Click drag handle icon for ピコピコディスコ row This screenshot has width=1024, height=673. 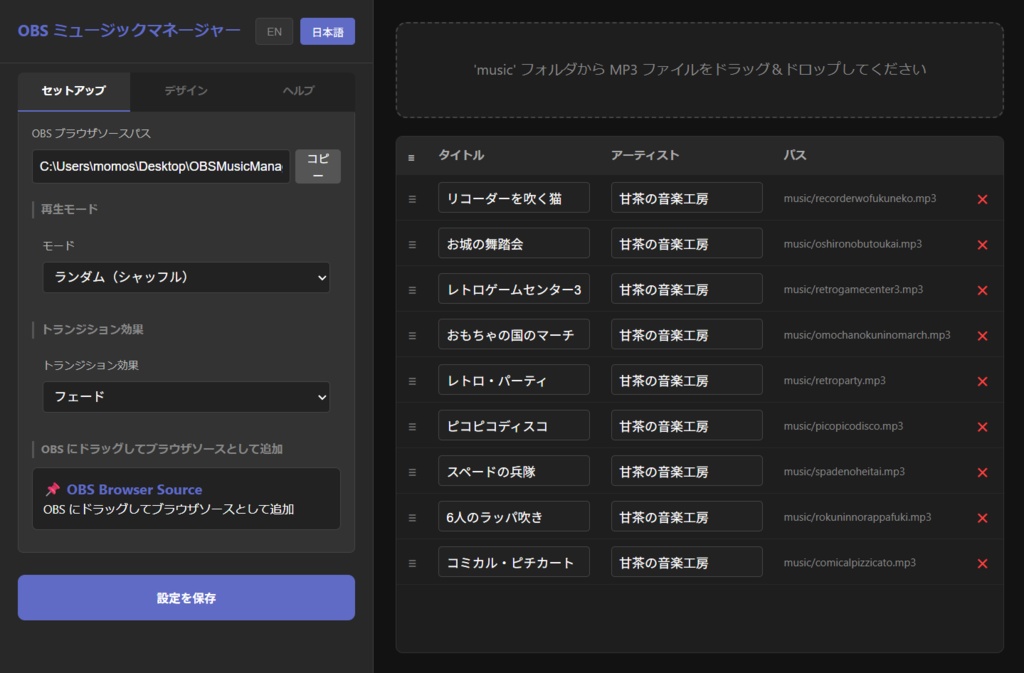[413, 425]
